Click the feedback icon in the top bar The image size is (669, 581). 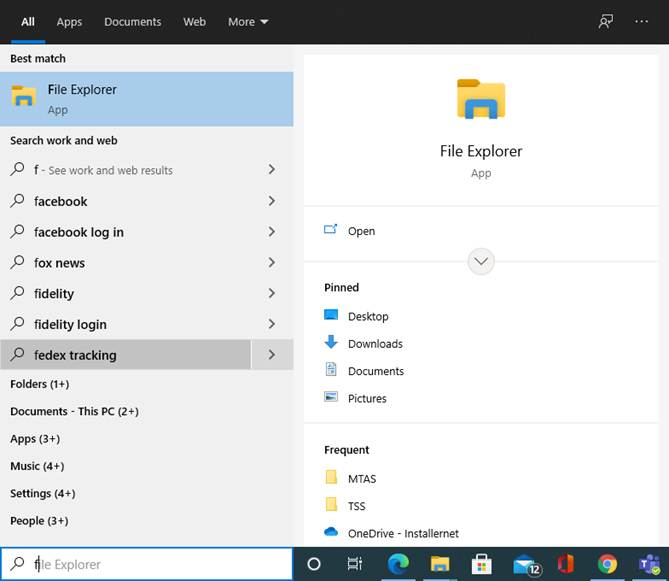coord(605,21)
